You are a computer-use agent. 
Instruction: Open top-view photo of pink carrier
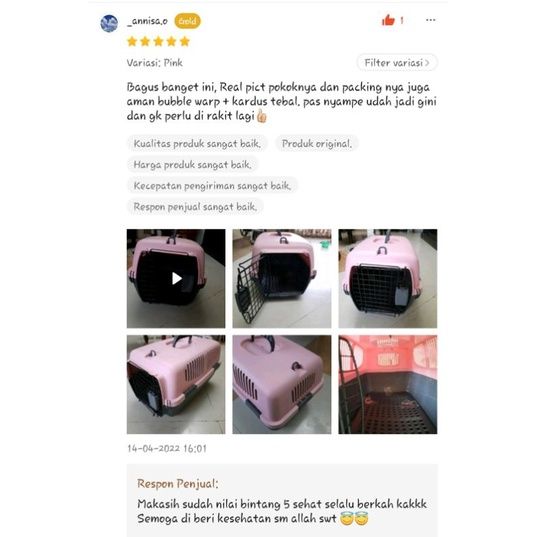pos(282,384)
